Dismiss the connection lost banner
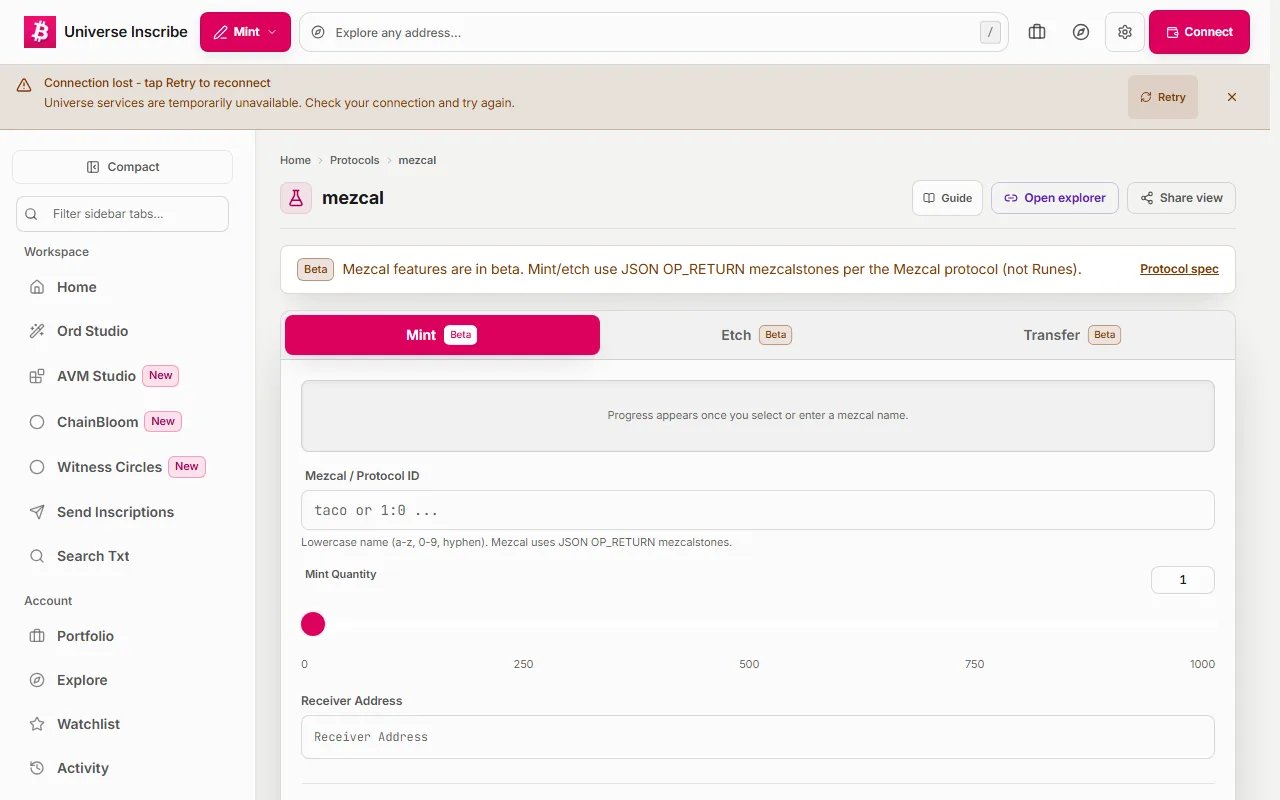The height and width of the screenshot is (800, 1280). [1232, 97]
